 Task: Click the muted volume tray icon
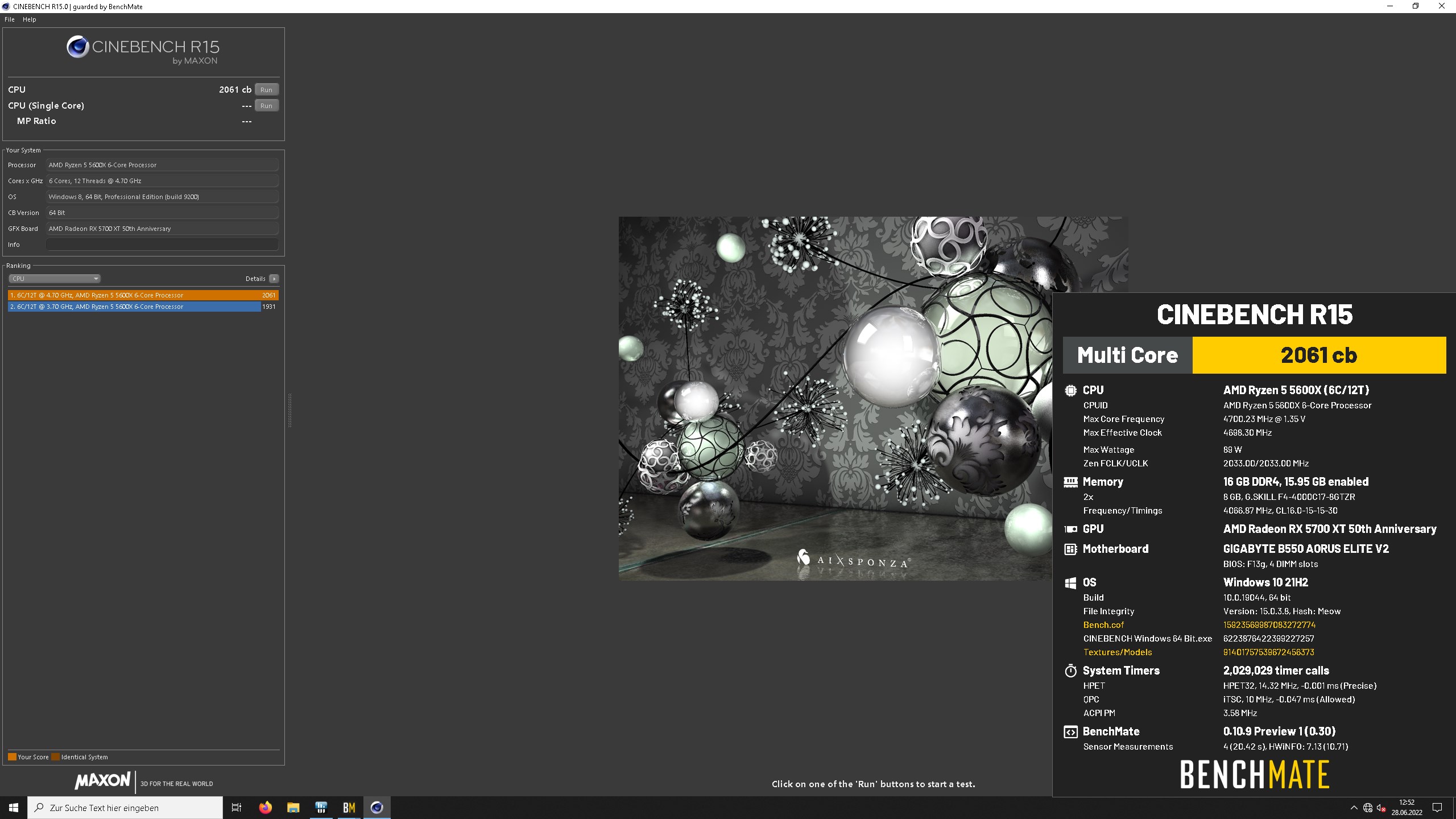tap(1381, 808)
